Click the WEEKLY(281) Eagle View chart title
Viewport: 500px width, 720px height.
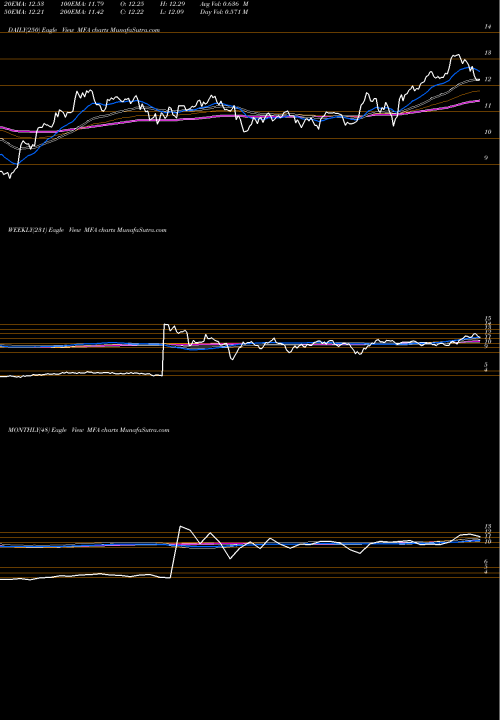pos(87,230)
